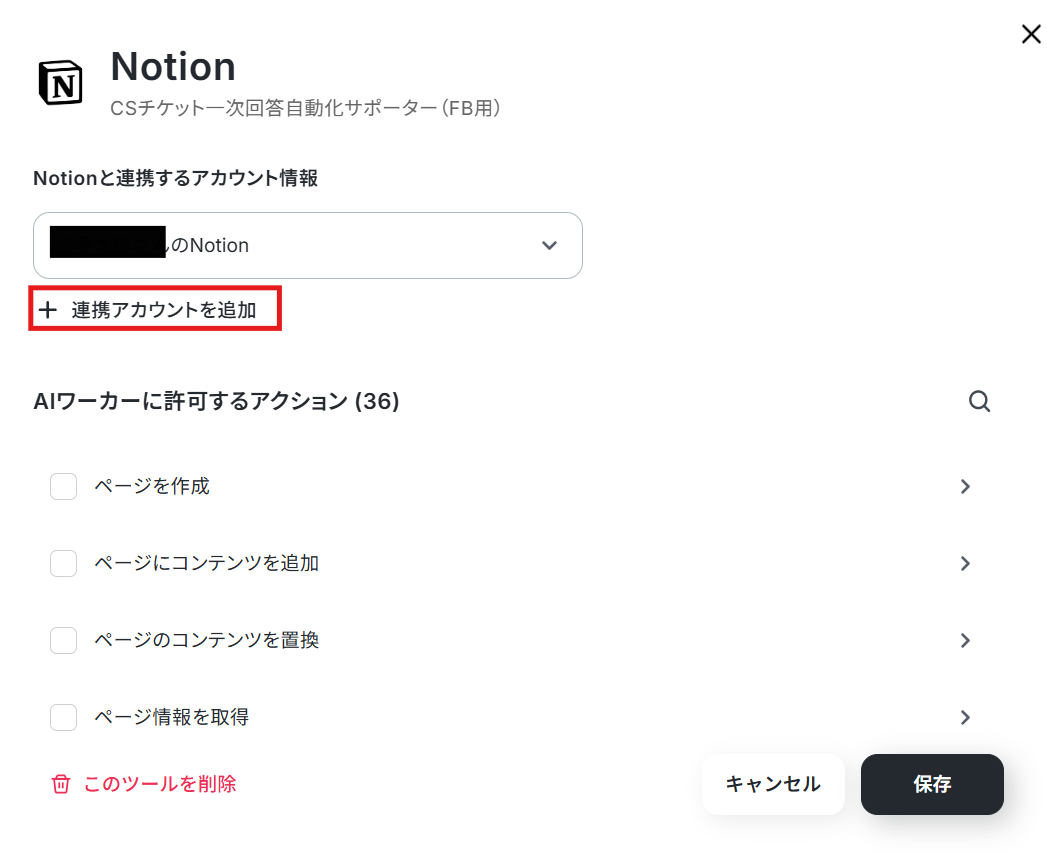The image size is (1047, 853).
Task: Expand ページにコンテンツを追加 details chevron
Action: pos(965,563)
